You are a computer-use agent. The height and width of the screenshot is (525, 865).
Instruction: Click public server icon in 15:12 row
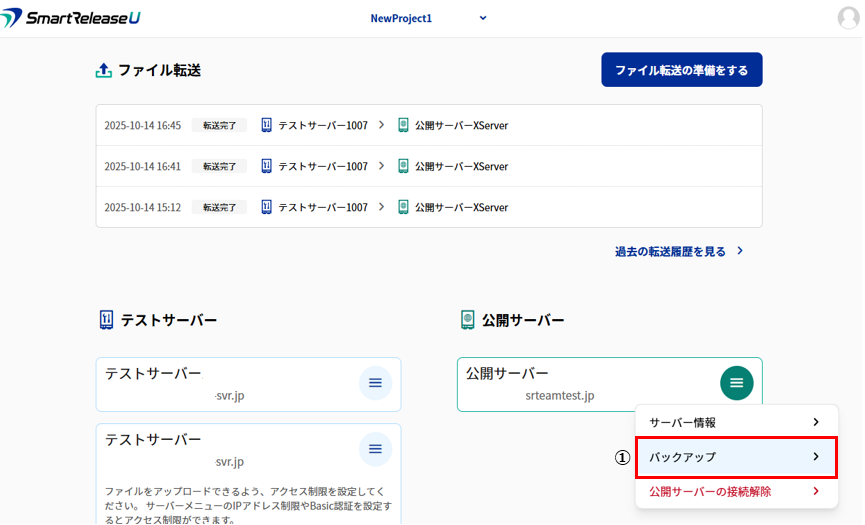pyautogui.click(x=403, y=207)
